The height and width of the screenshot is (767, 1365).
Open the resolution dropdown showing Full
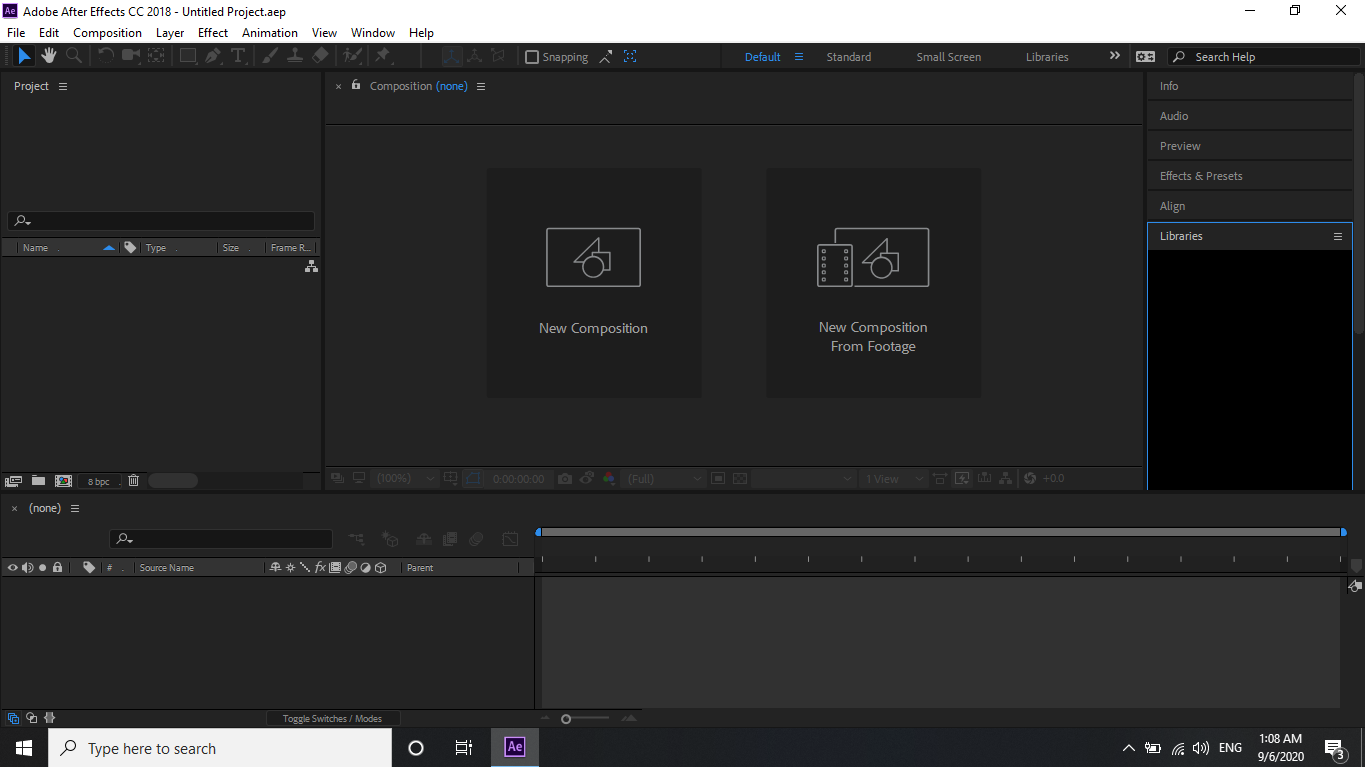(663, 478)
